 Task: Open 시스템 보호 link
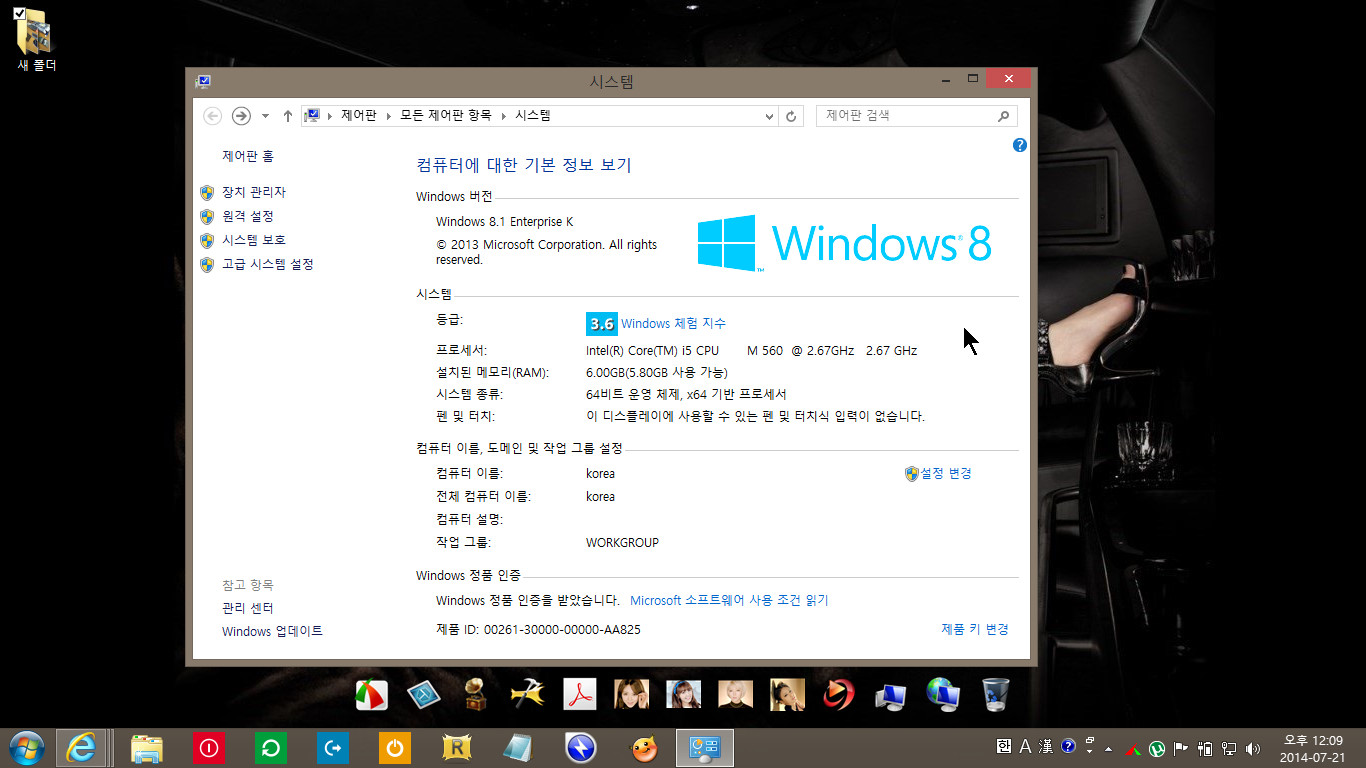pyautogui.click(x=253, y=240)
